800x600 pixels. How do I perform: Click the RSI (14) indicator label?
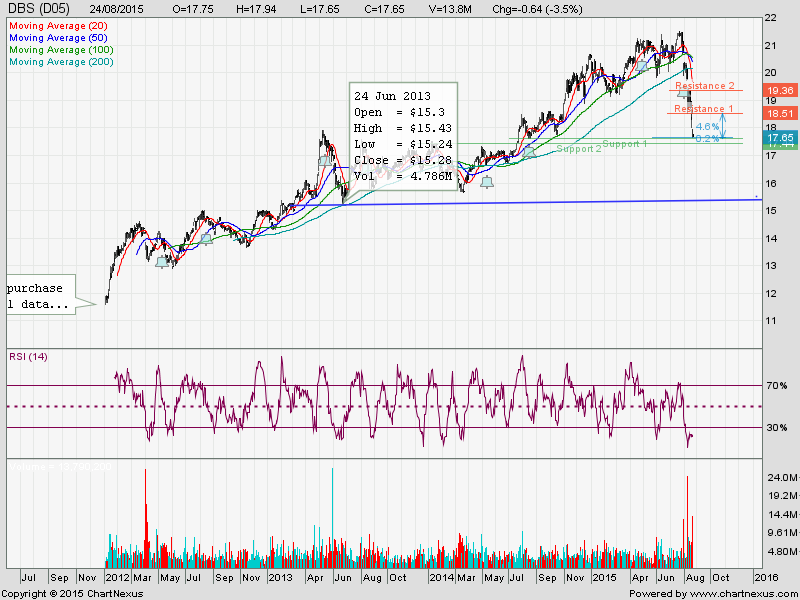(x=28, y=357)
